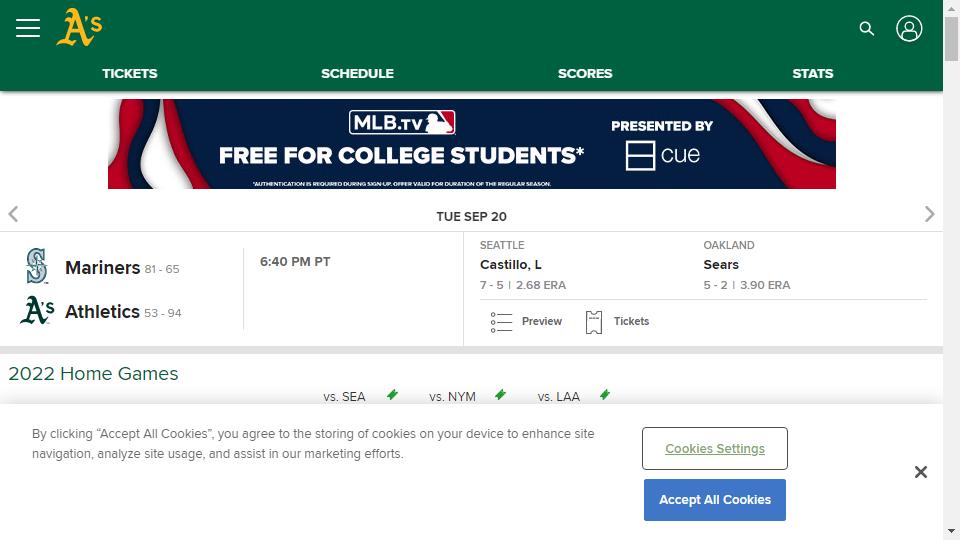The image size is (960, 540).
Task: Go to next game day with right chevron
Action: [x=929, y=214]
